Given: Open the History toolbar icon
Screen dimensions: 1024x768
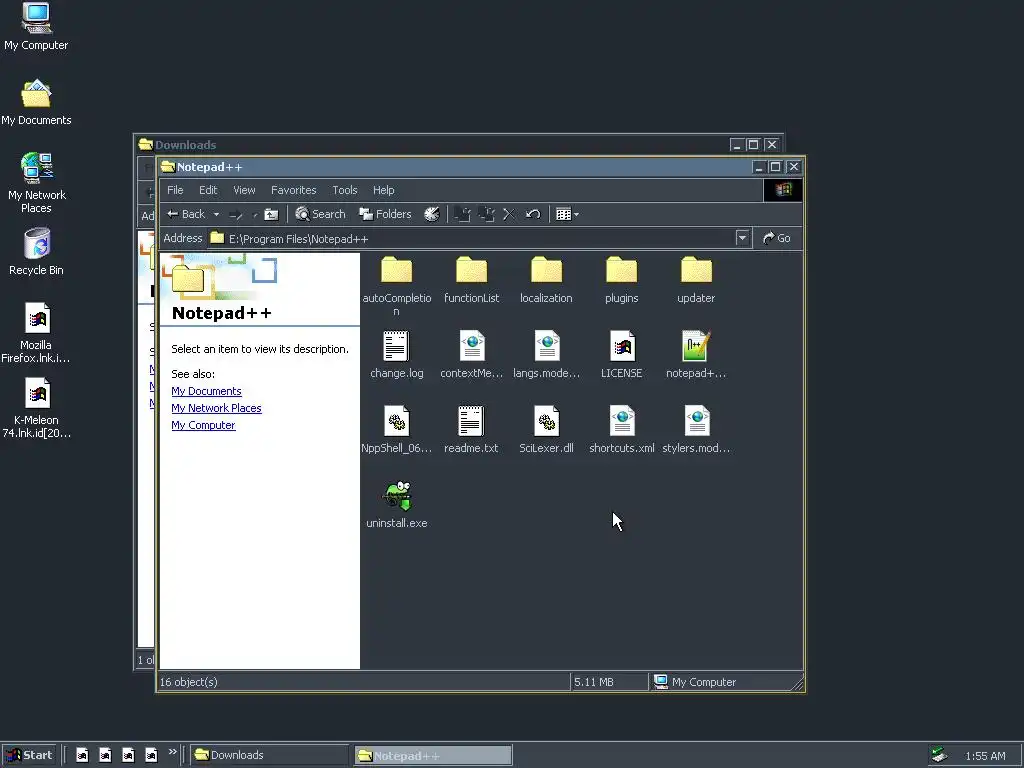Looking at the screenshot, I should point(432,214).
